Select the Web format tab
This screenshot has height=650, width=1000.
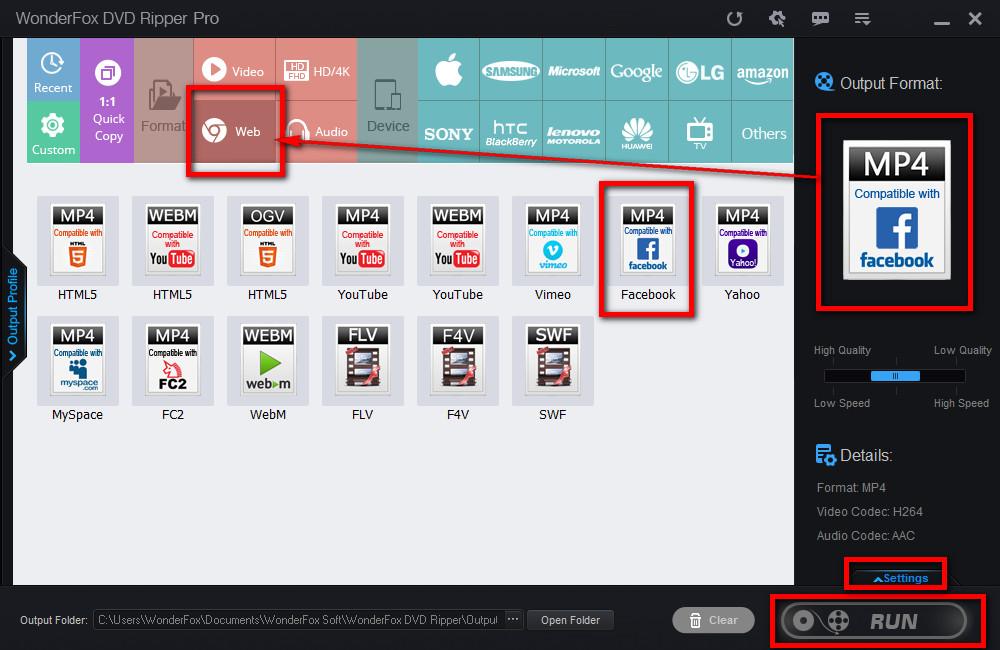pos(234,131)
